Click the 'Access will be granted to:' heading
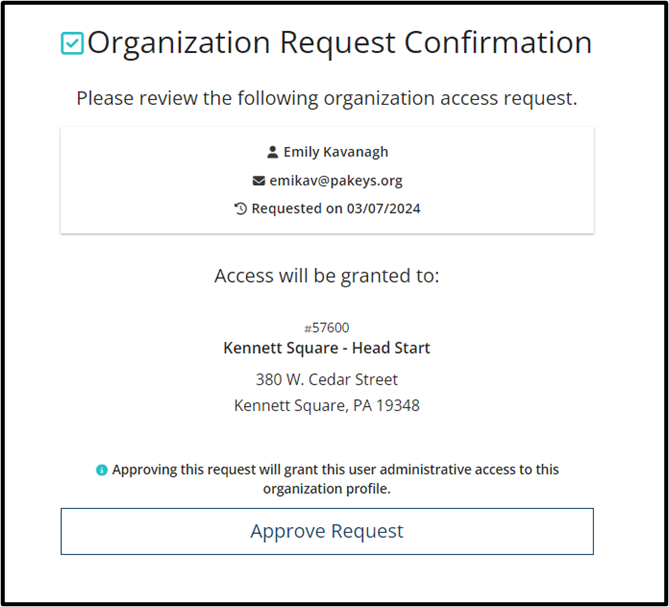 [326, 276]
